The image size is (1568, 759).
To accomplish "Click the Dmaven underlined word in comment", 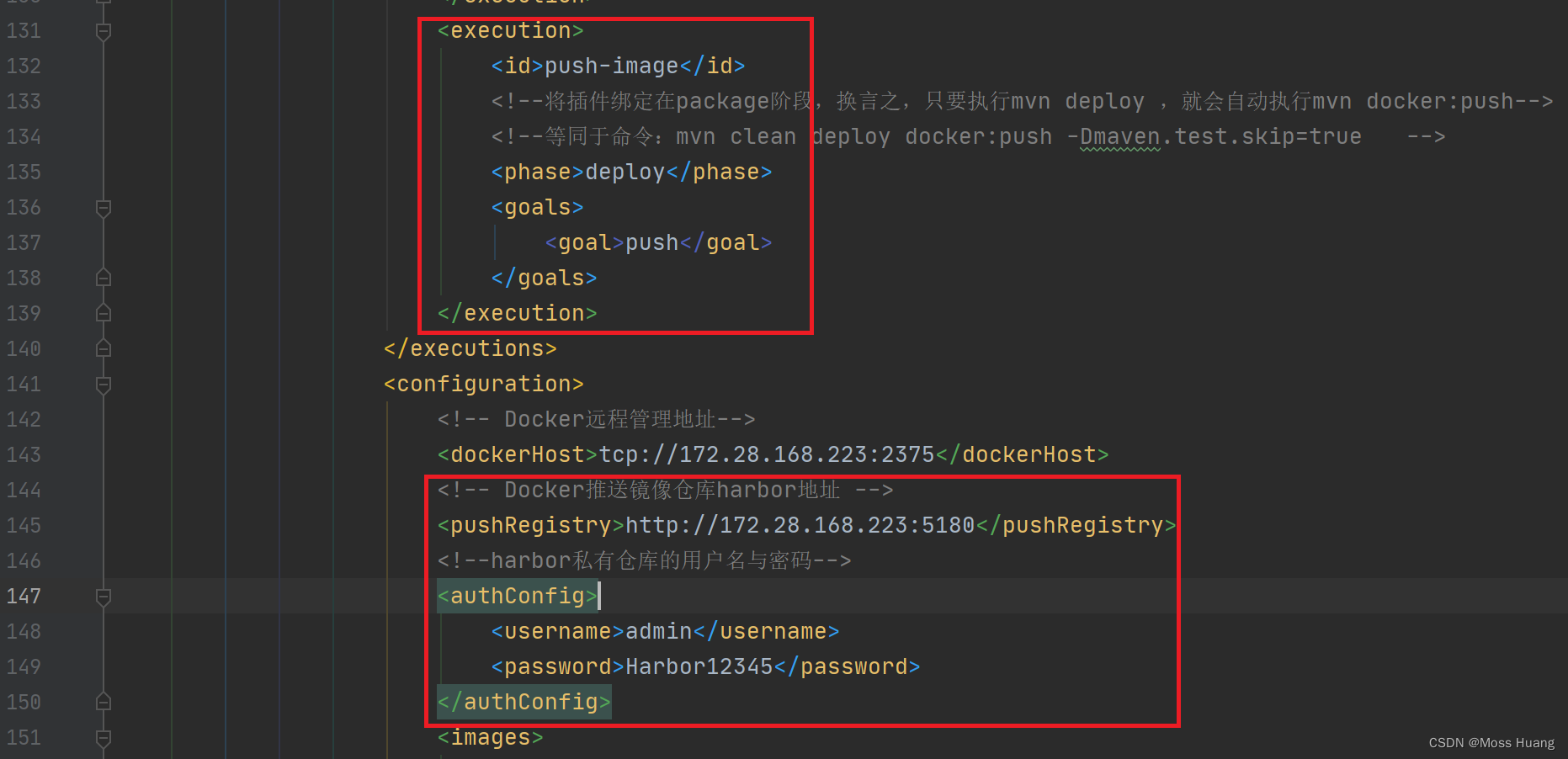I will pos(1120,136).
